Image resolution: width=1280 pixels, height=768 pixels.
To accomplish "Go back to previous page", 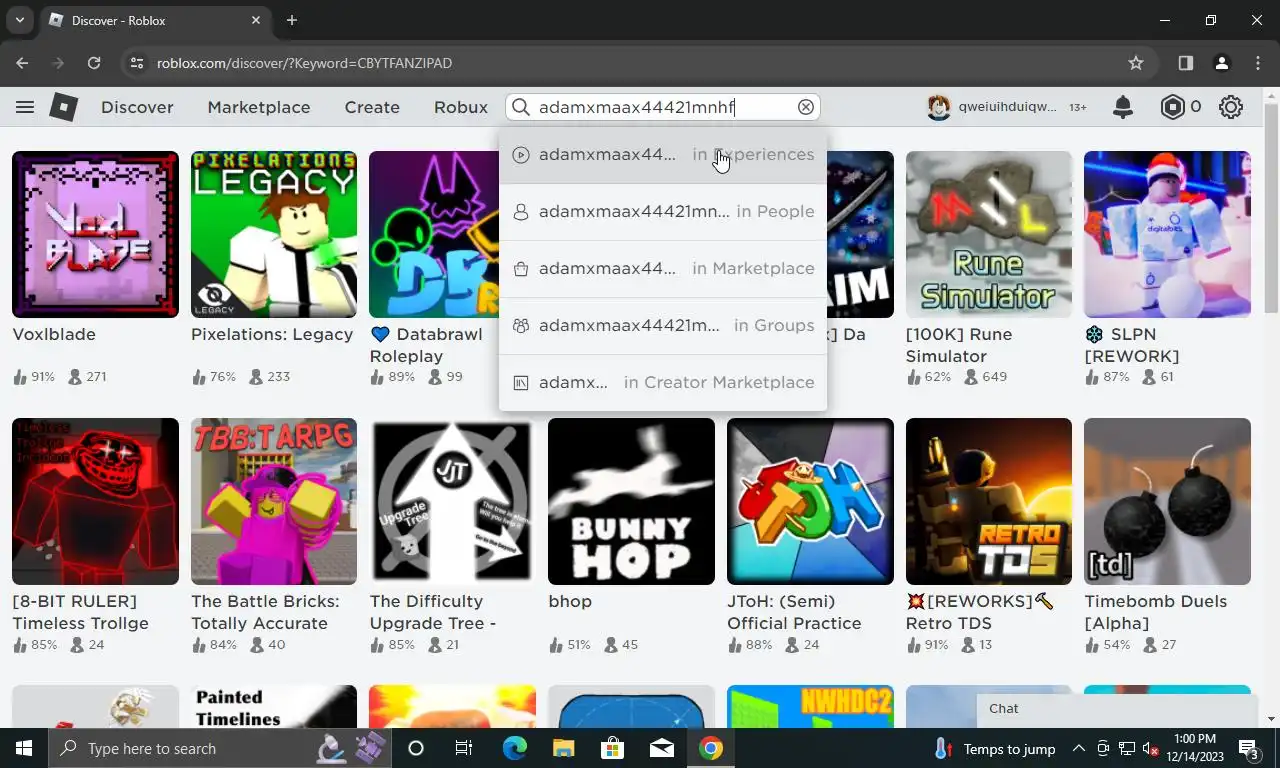I will (x=22, y=63).
